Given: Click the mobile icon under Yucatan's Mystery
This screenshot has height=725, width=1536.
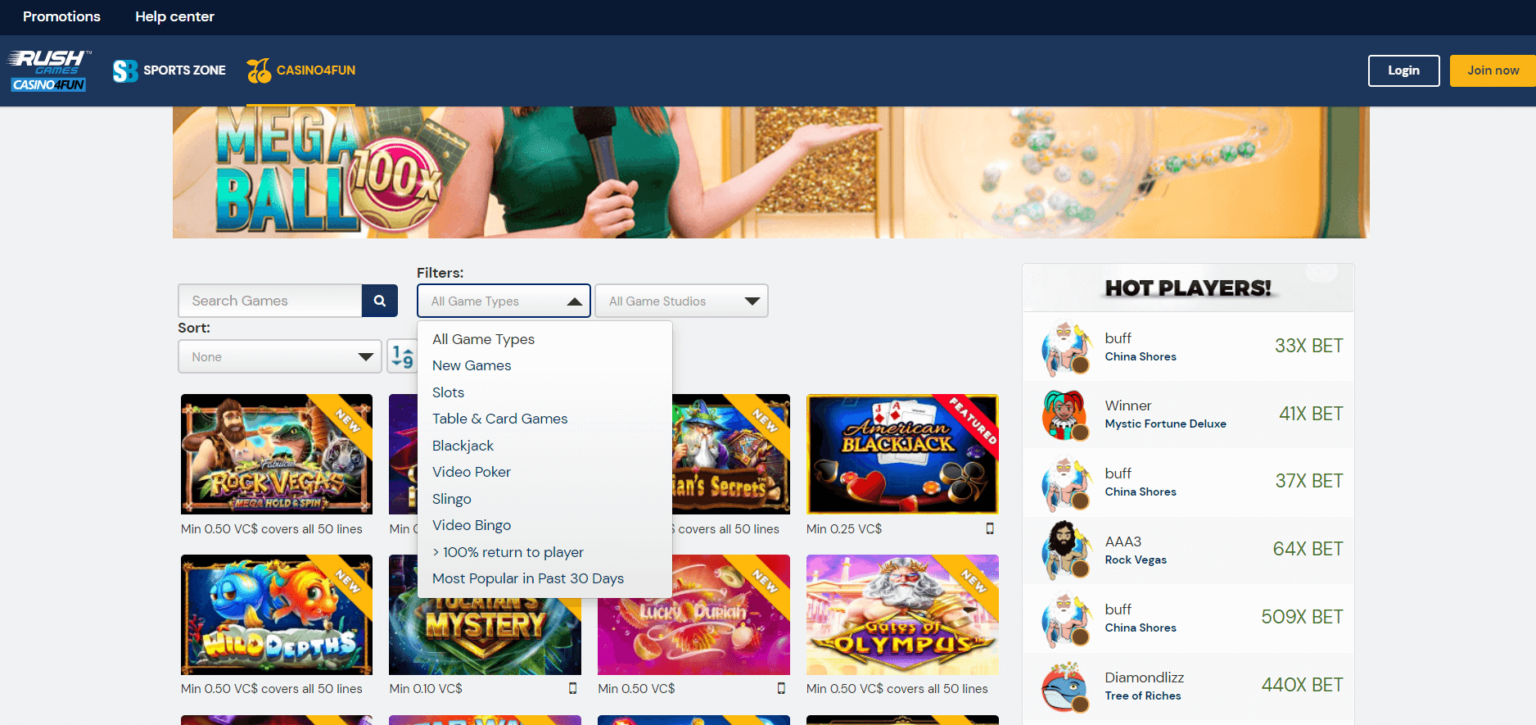Looking at the screenshot, I should [573, 688].
